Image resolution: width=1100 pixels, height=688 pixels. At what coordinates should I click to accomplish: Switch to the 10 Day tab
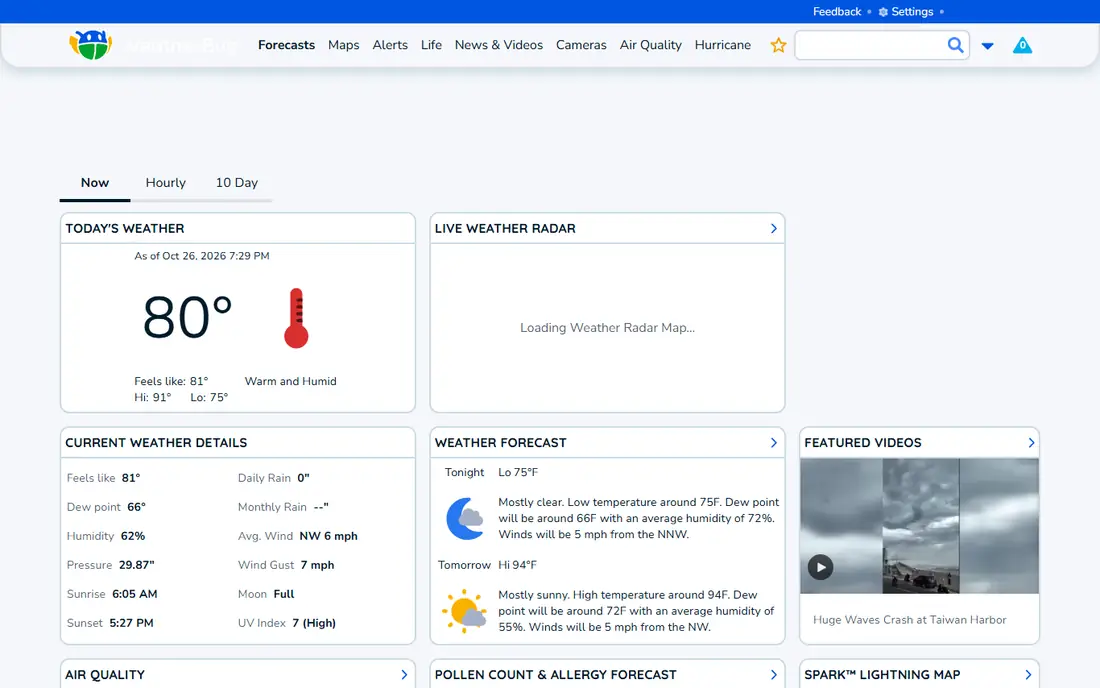coord(237,183)
